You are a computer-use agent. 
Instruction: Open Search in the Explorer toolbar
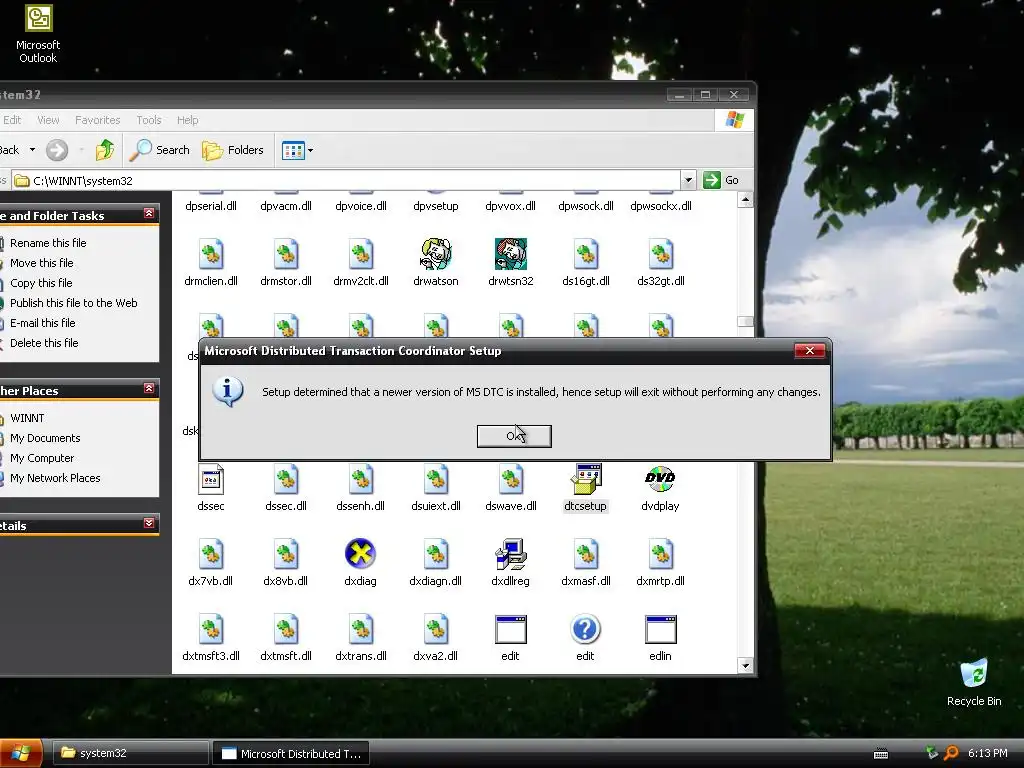tap(159, 150)
